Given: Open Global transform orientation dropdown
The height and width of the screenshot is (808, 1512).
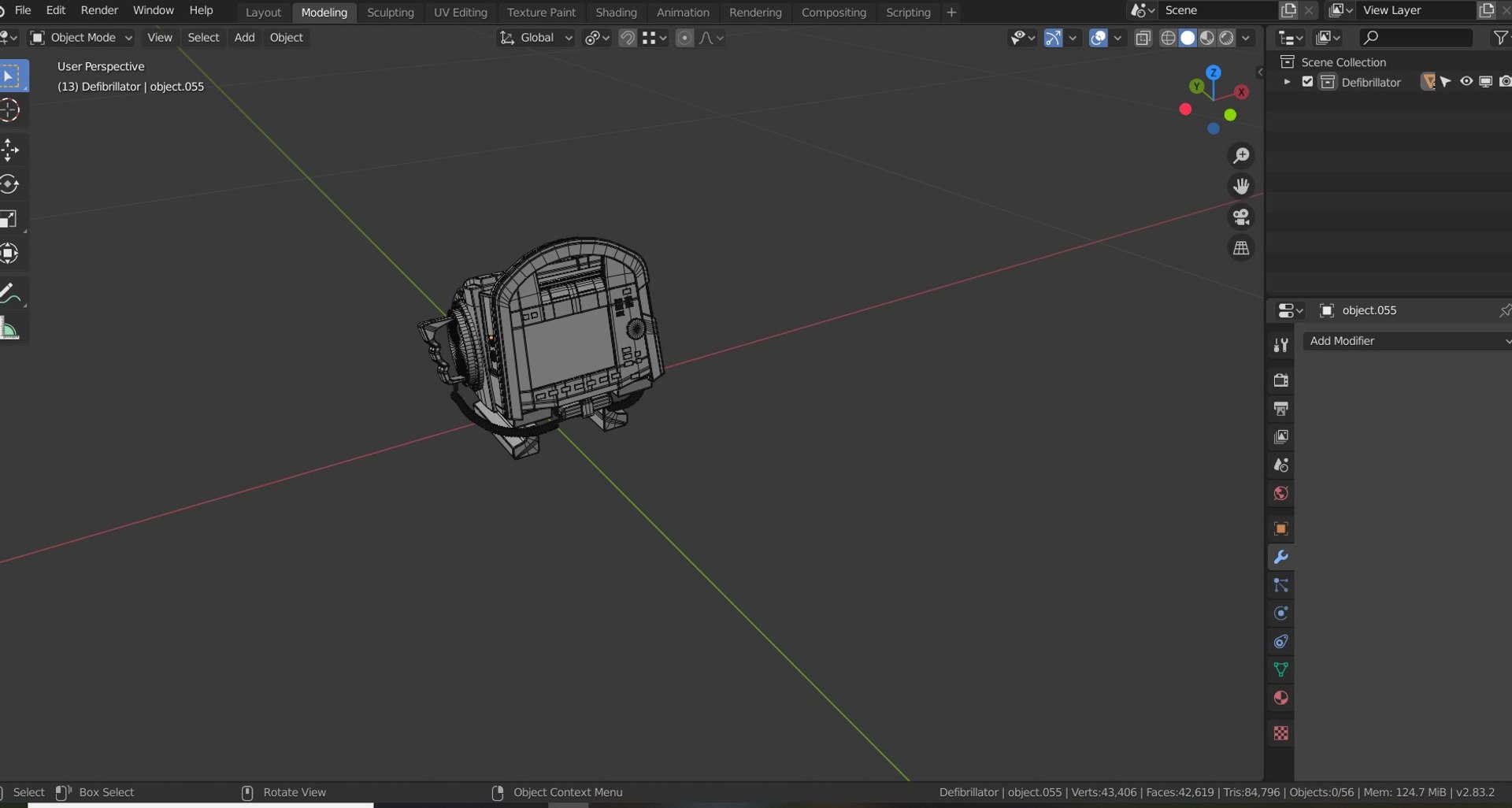Looking at the screenshot, I should click(x=536, y=38).
